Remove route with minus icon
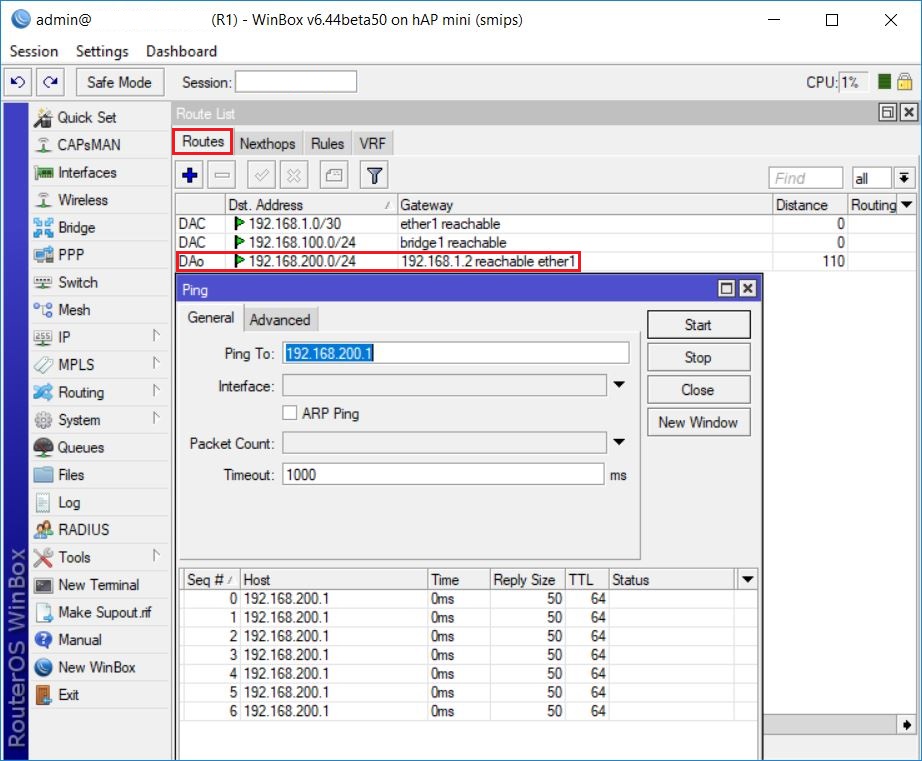 coord(222,175)
